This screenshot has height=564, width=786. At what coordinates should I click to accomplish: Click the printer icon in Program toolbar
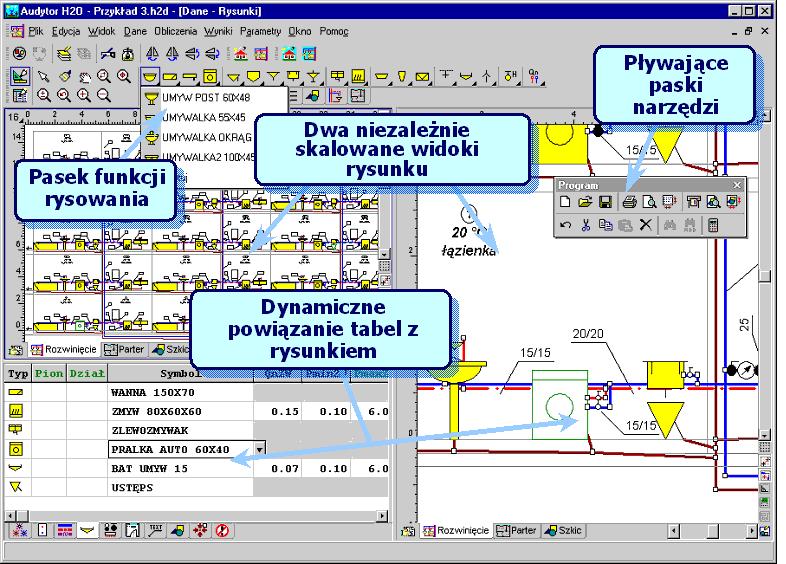coord(630,202)
